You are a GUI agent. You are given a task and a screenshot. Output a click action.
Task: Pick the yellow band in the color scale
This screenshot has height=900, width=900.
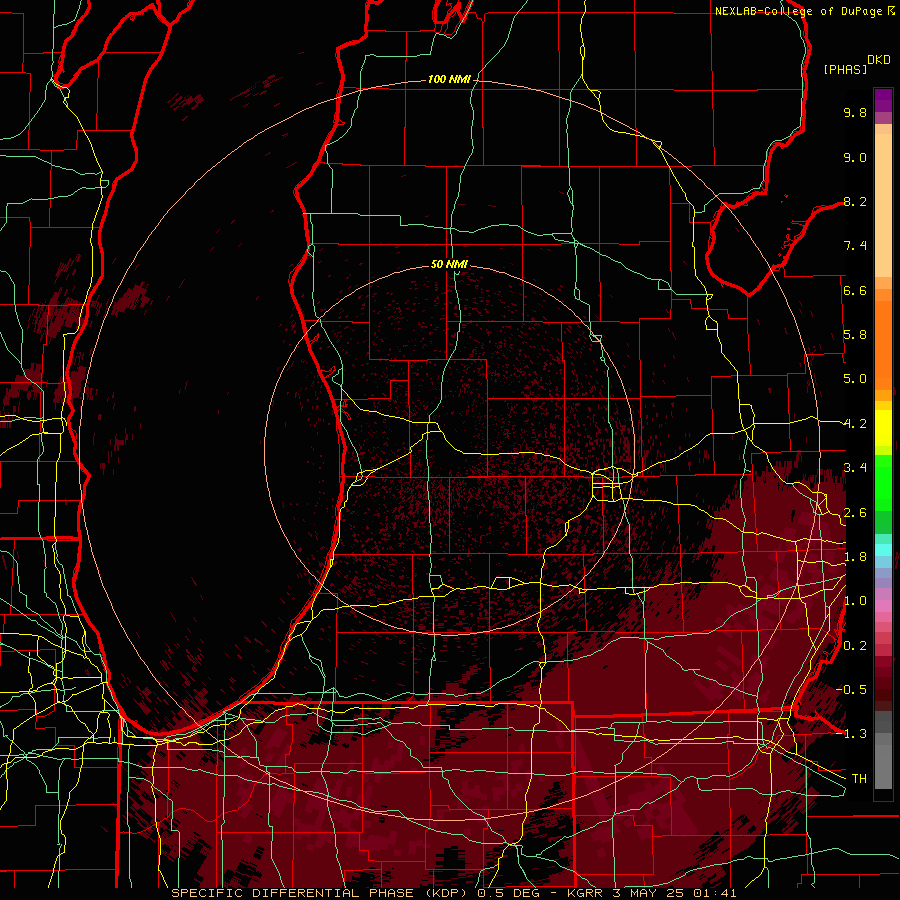coord(883,428)
